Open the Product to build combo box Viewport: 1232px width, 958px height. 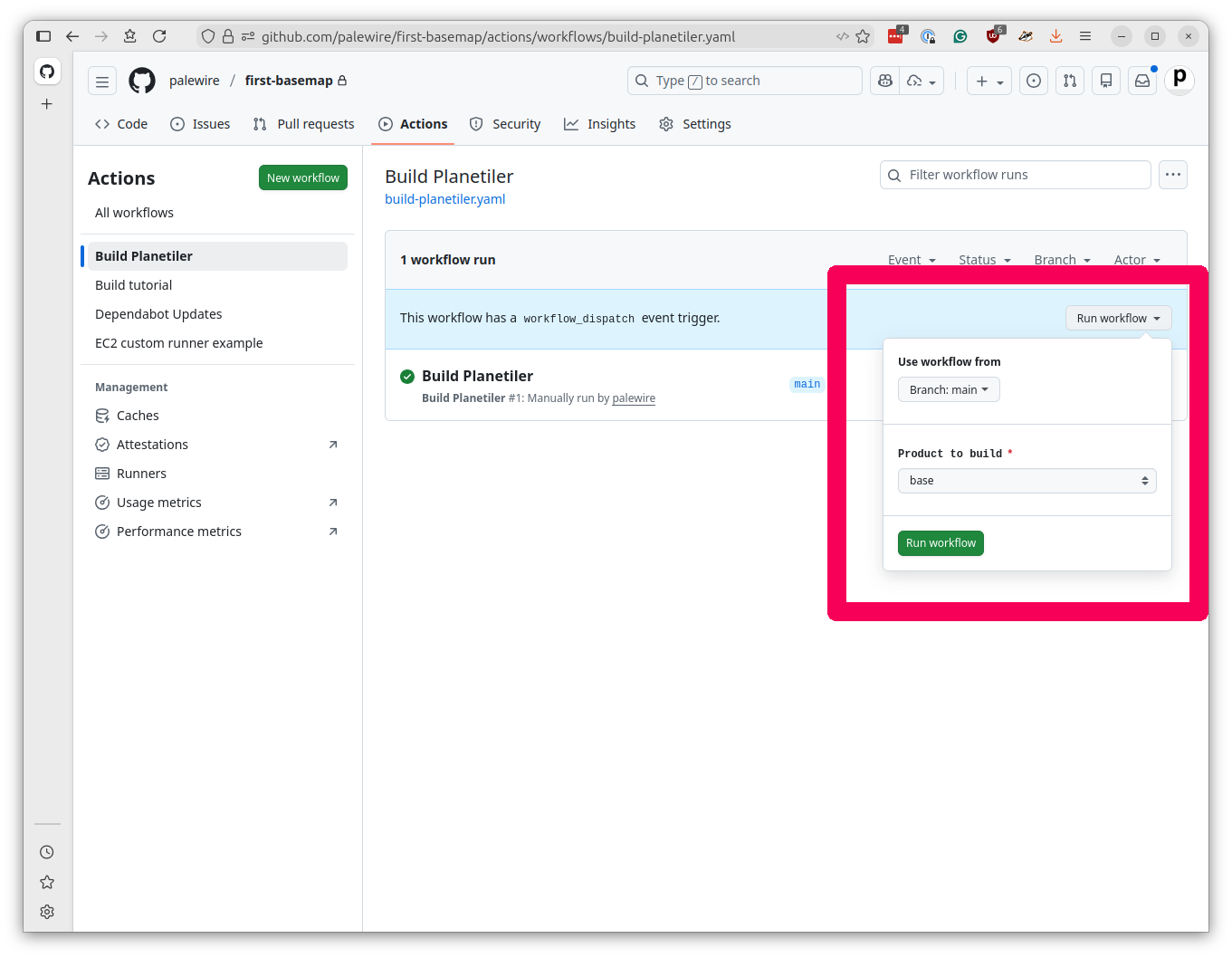(1027, 480)
